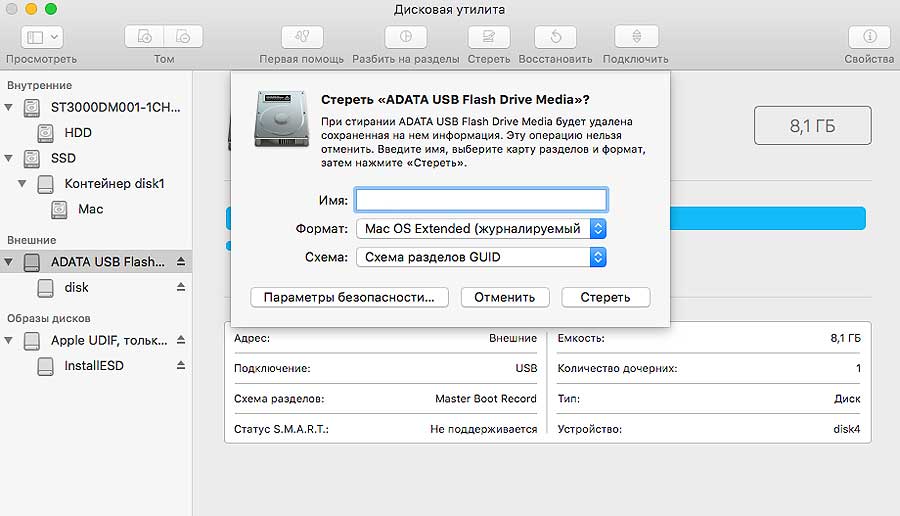This screenshot has width=900, height=516.
Task: Select the Mac volume icon
Action: [59, 209]
